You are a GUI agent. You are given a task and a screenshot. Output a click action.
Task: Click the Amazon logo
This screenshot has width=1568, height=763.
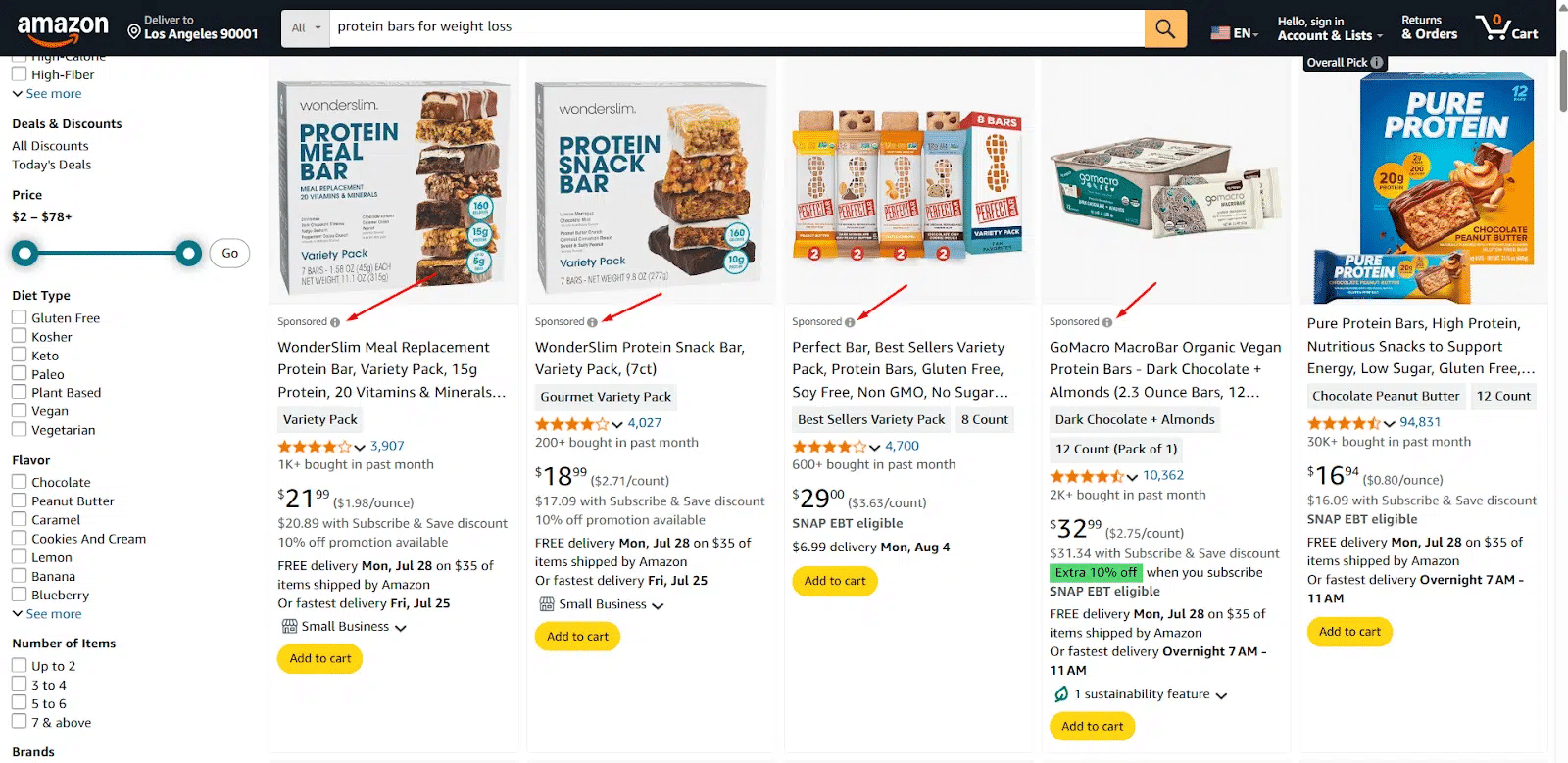click(63, 29)
